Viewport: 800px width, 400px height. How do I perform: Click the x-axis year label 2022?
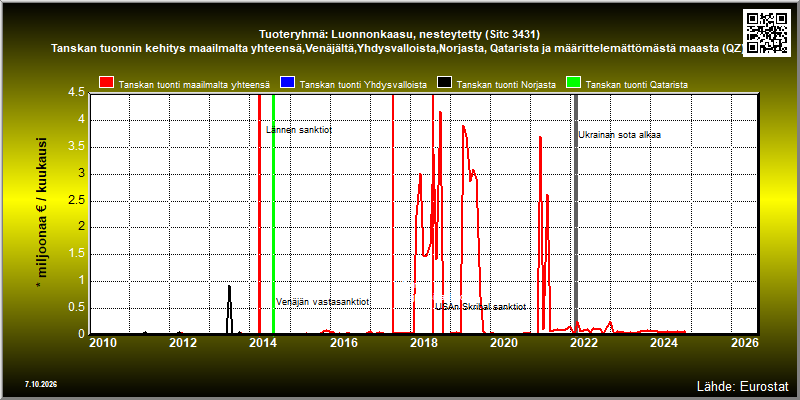click(x=584, y=343)
